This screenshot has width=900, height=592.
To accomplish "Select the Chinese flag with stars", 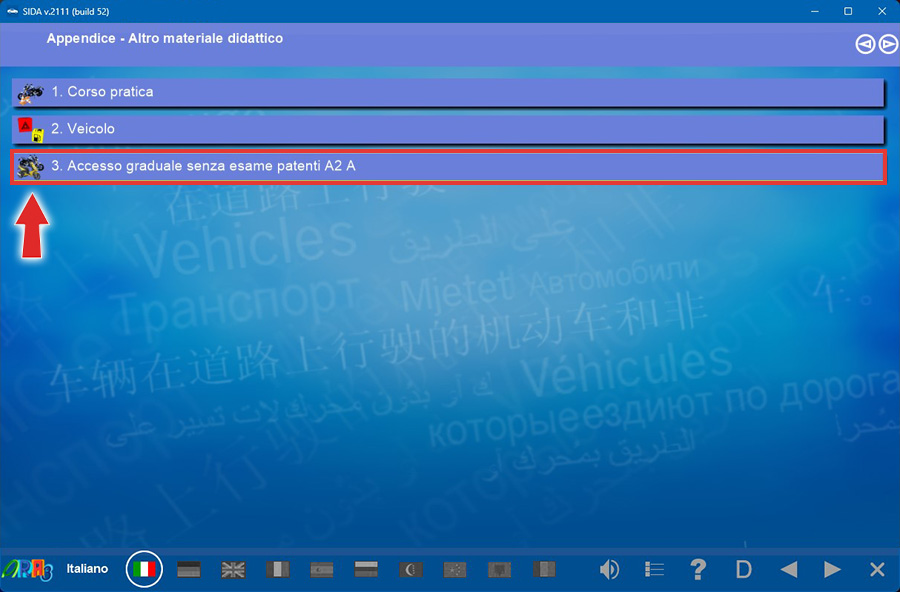I will click(455, 569).
